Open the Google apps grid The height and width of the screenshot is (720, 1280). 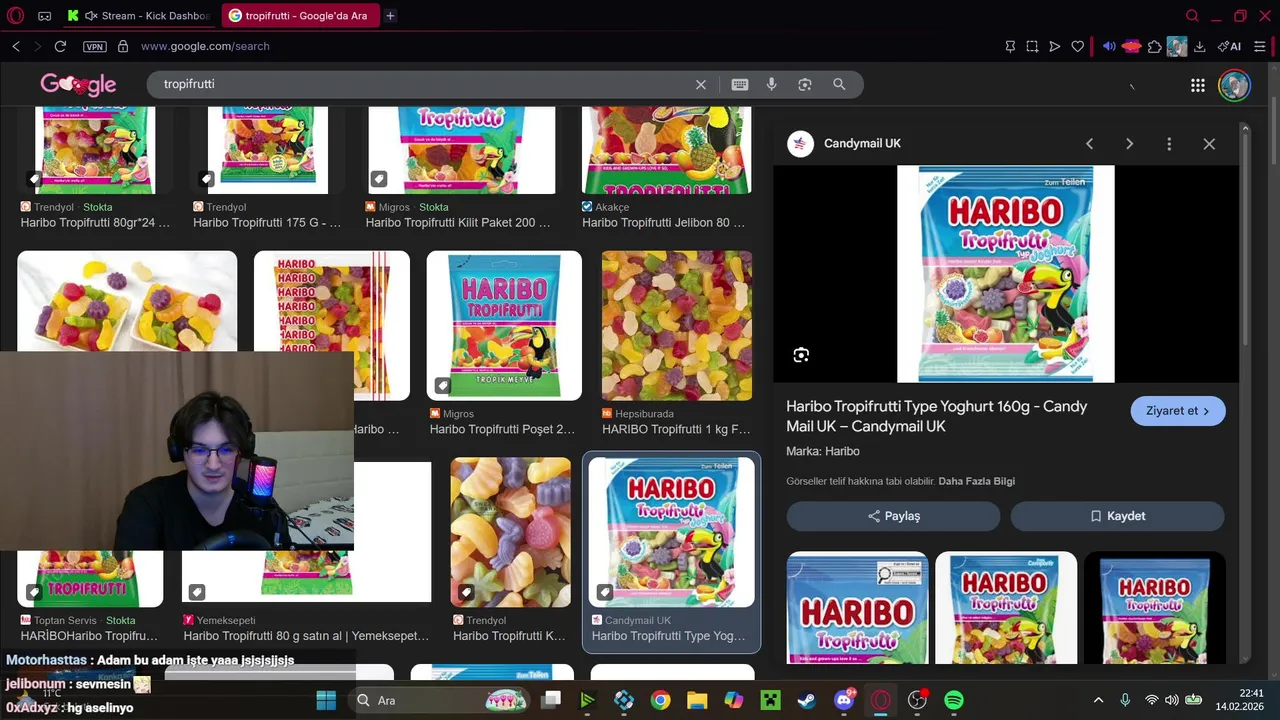tap(1198, 85)
